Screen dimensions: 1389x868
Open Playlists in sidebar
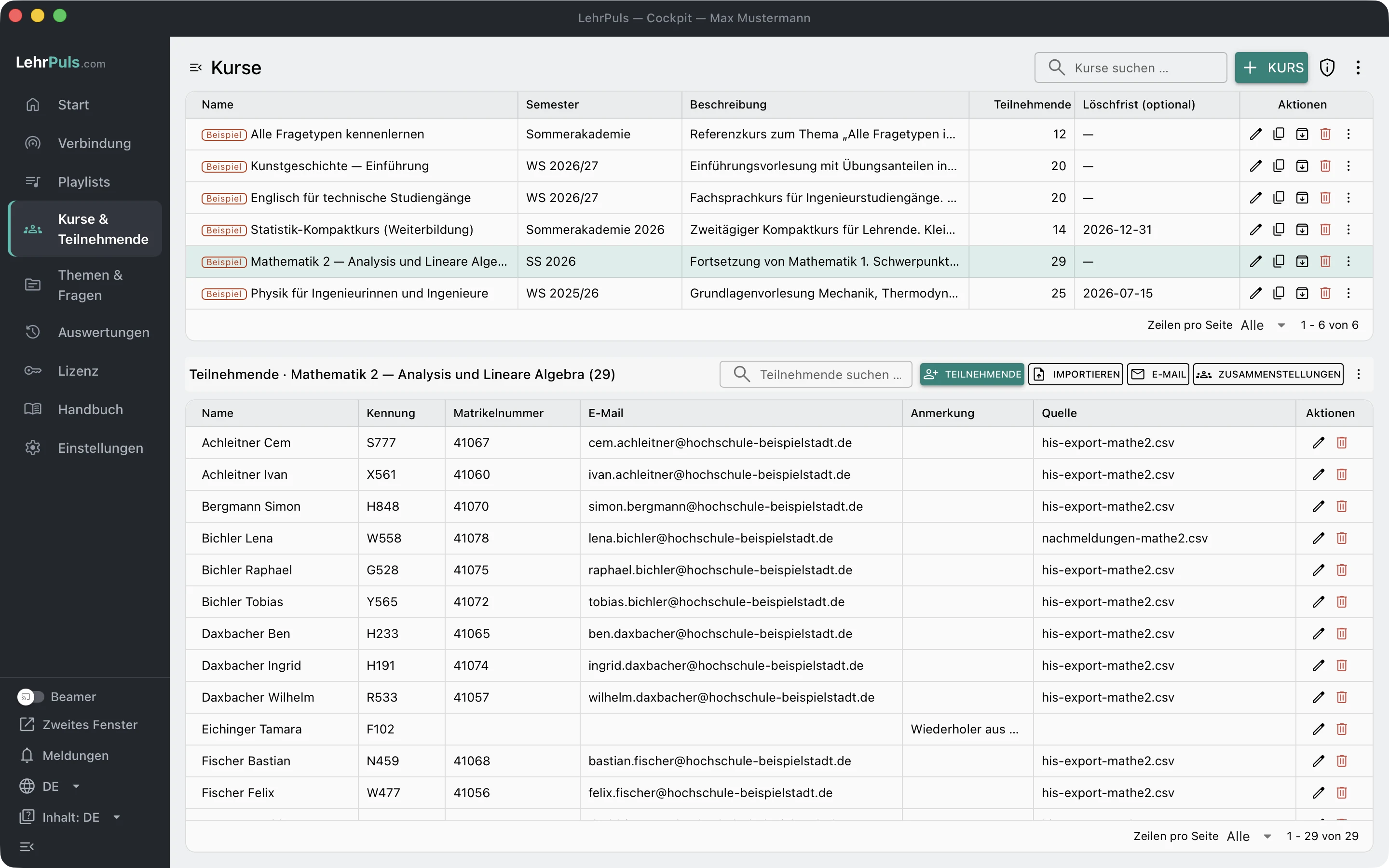(x=85, y=182)
